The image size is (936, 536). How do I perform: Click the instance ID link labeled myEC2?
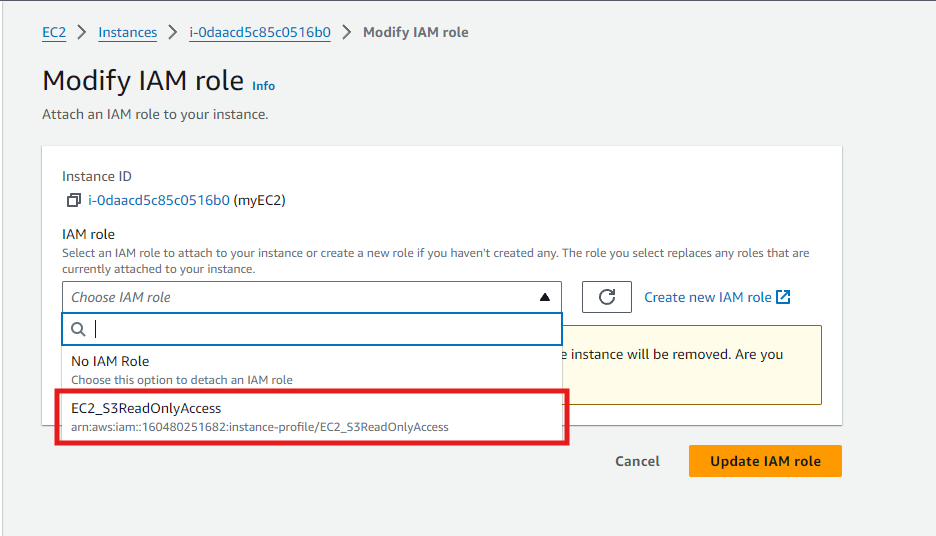159,200
